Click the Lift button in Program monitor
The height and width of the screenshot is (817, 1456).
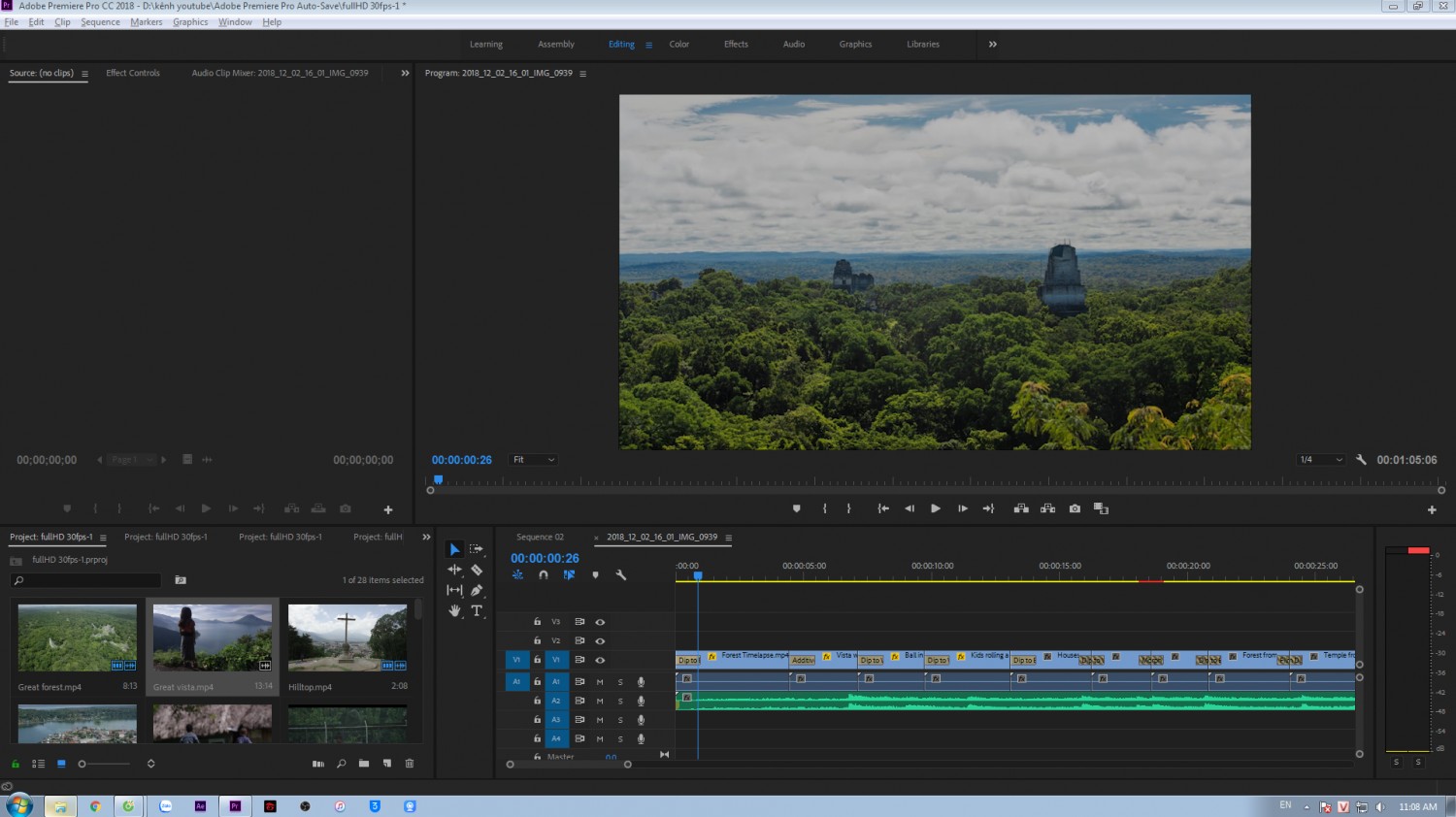tap(1021, 508)
